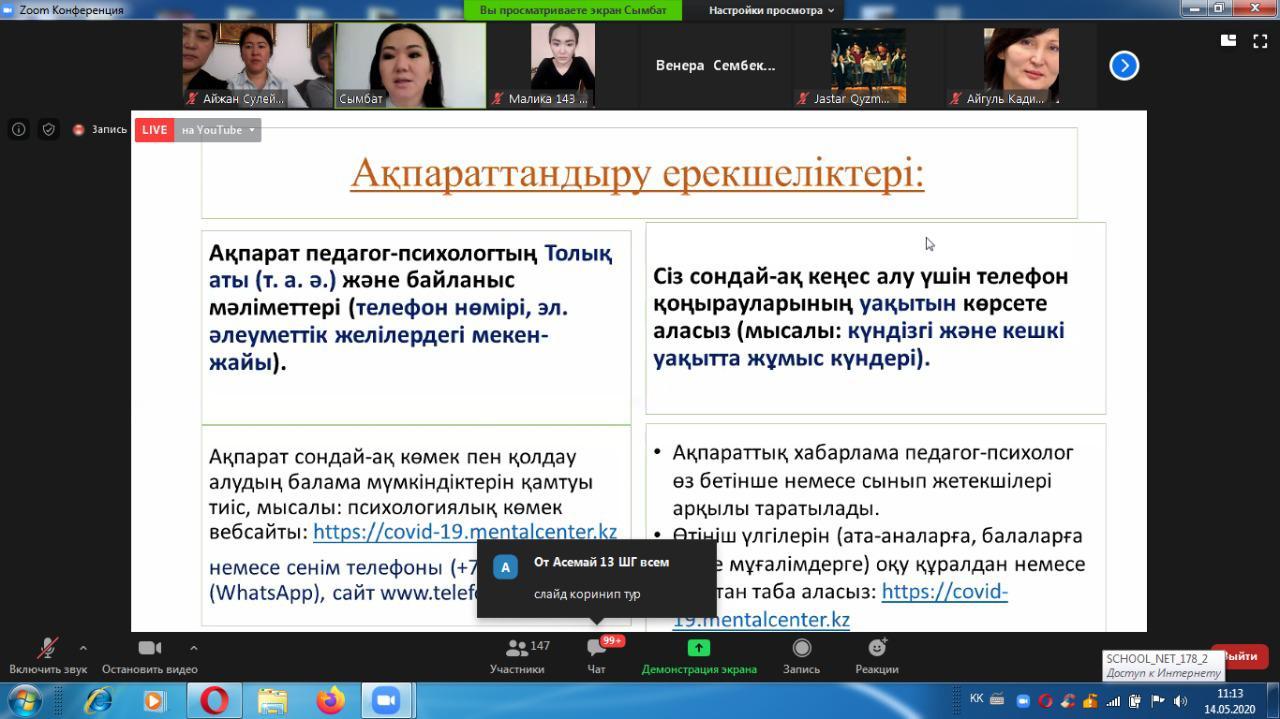The image size is (1280, 719).
Task: Click the encryption shield icon
Action: [48, 130]
